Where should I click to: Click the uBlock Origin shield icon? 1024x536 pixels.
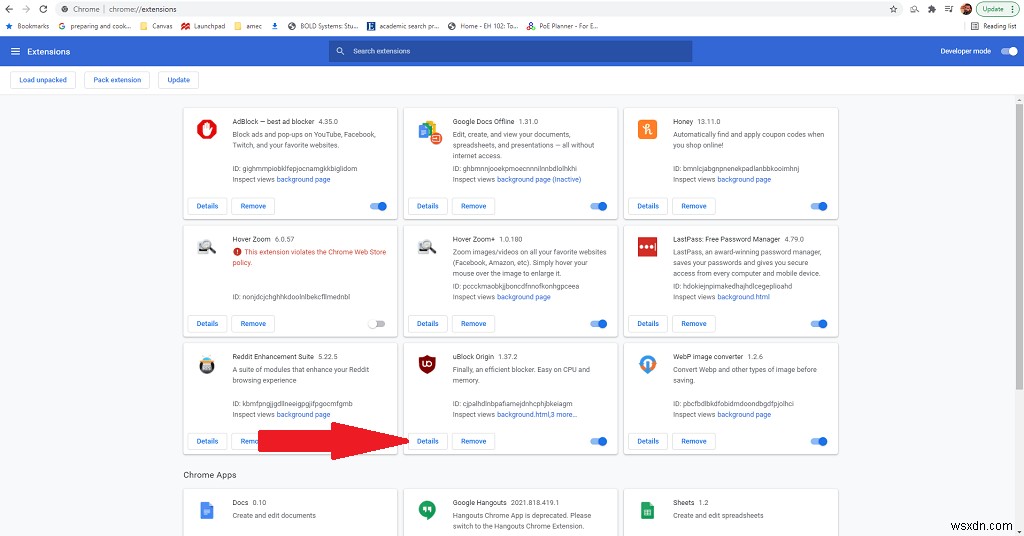[427, 364]
